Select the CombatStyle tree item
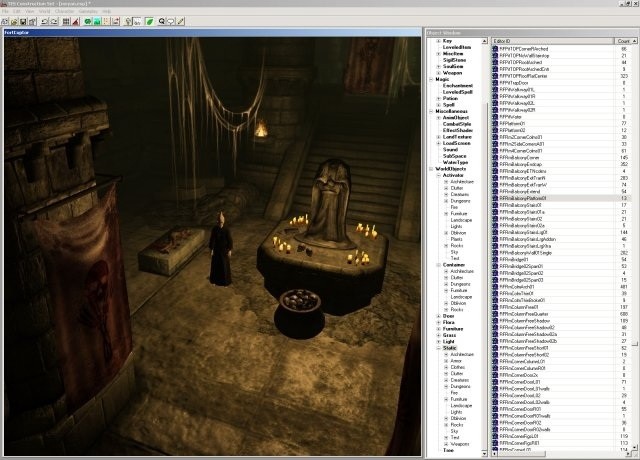This screenshot has height=460, width=640. 455,125
